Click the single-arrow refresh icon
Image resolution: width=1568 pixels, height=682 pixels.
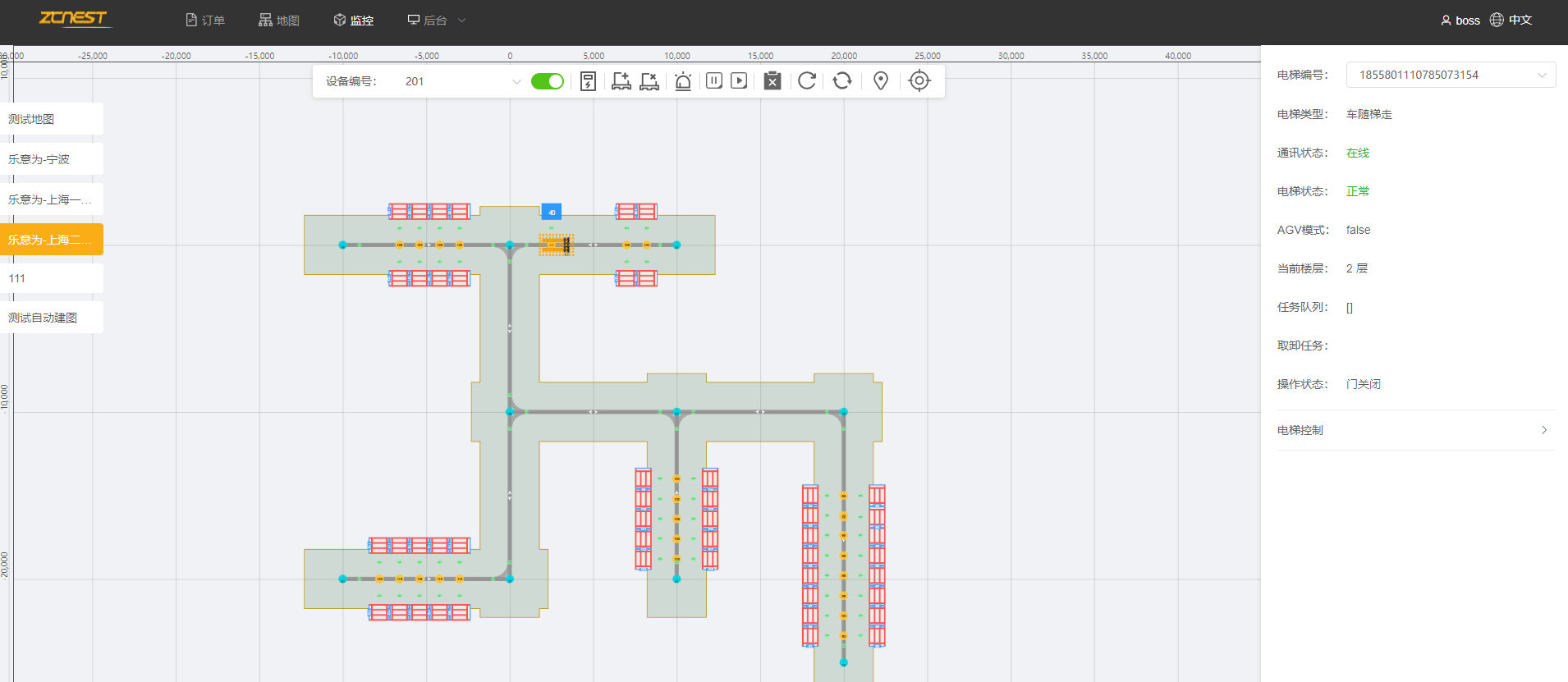point(807,80)
